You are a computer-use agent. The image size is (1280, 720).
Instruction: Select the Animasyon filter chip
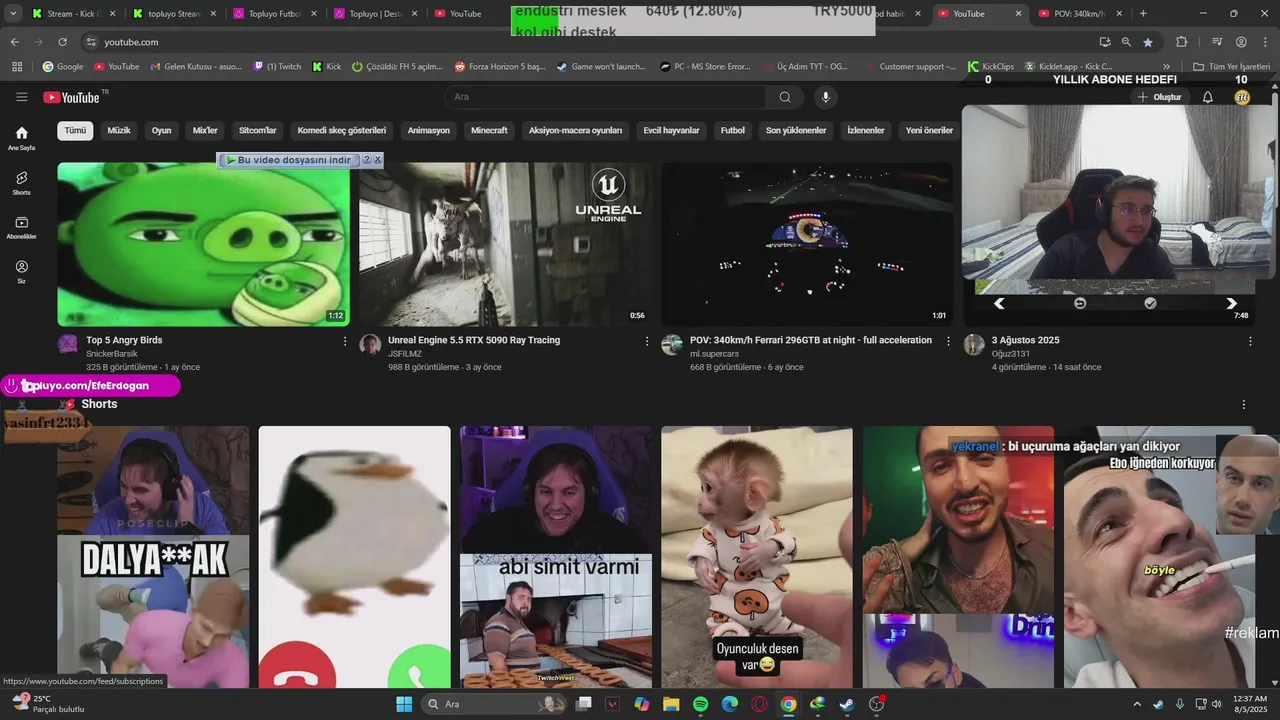428,130
